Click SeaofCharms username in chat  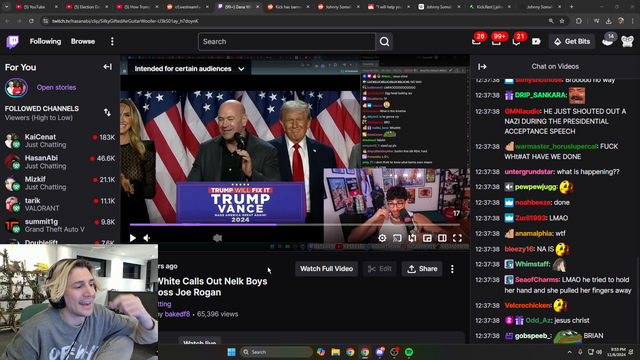point(537,280)
